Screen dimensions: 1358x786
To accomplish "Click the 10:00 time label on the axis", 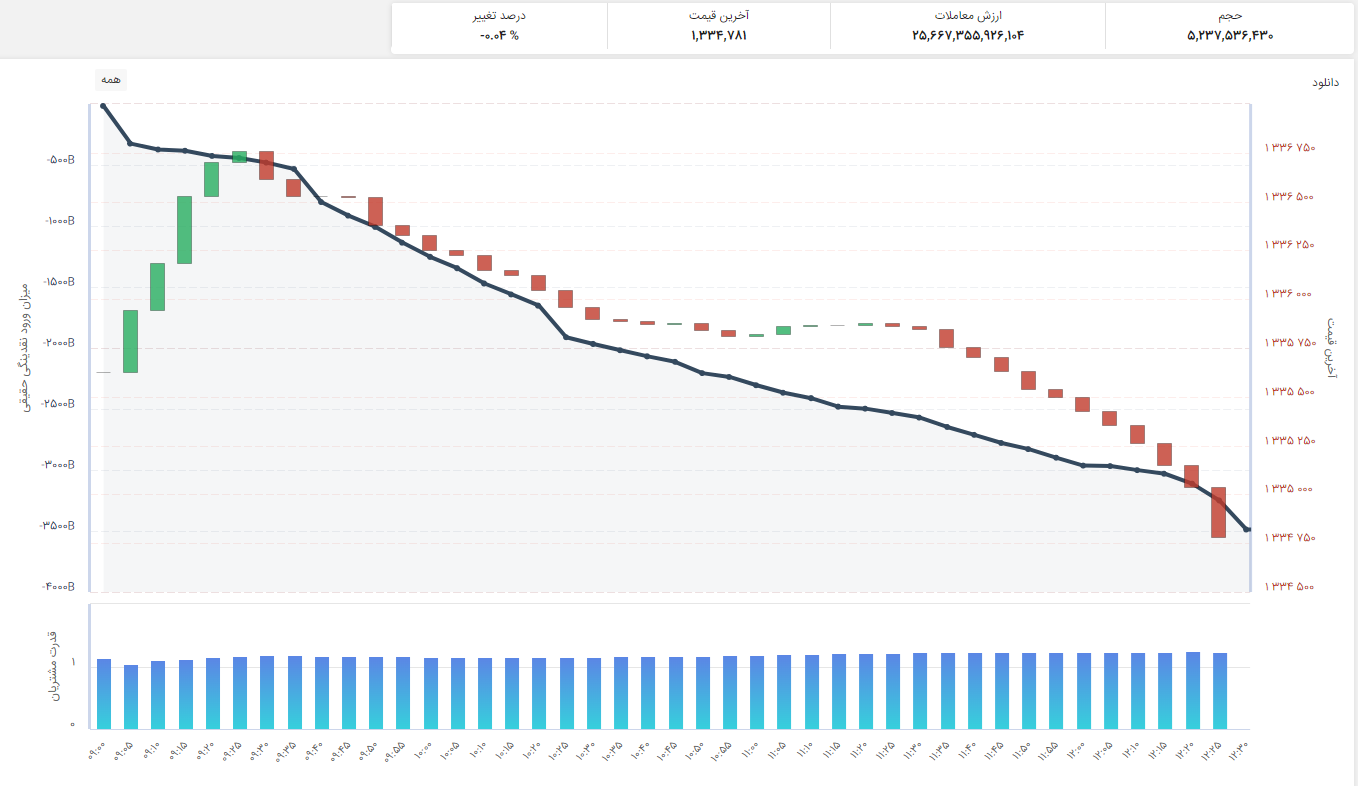I will pyautogui.click(x=423, y=750).
